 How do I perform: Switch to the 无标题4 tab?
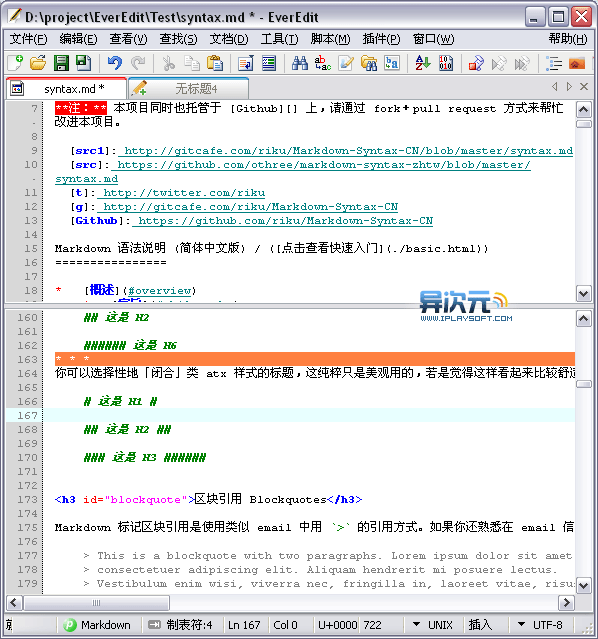[188, 88]
